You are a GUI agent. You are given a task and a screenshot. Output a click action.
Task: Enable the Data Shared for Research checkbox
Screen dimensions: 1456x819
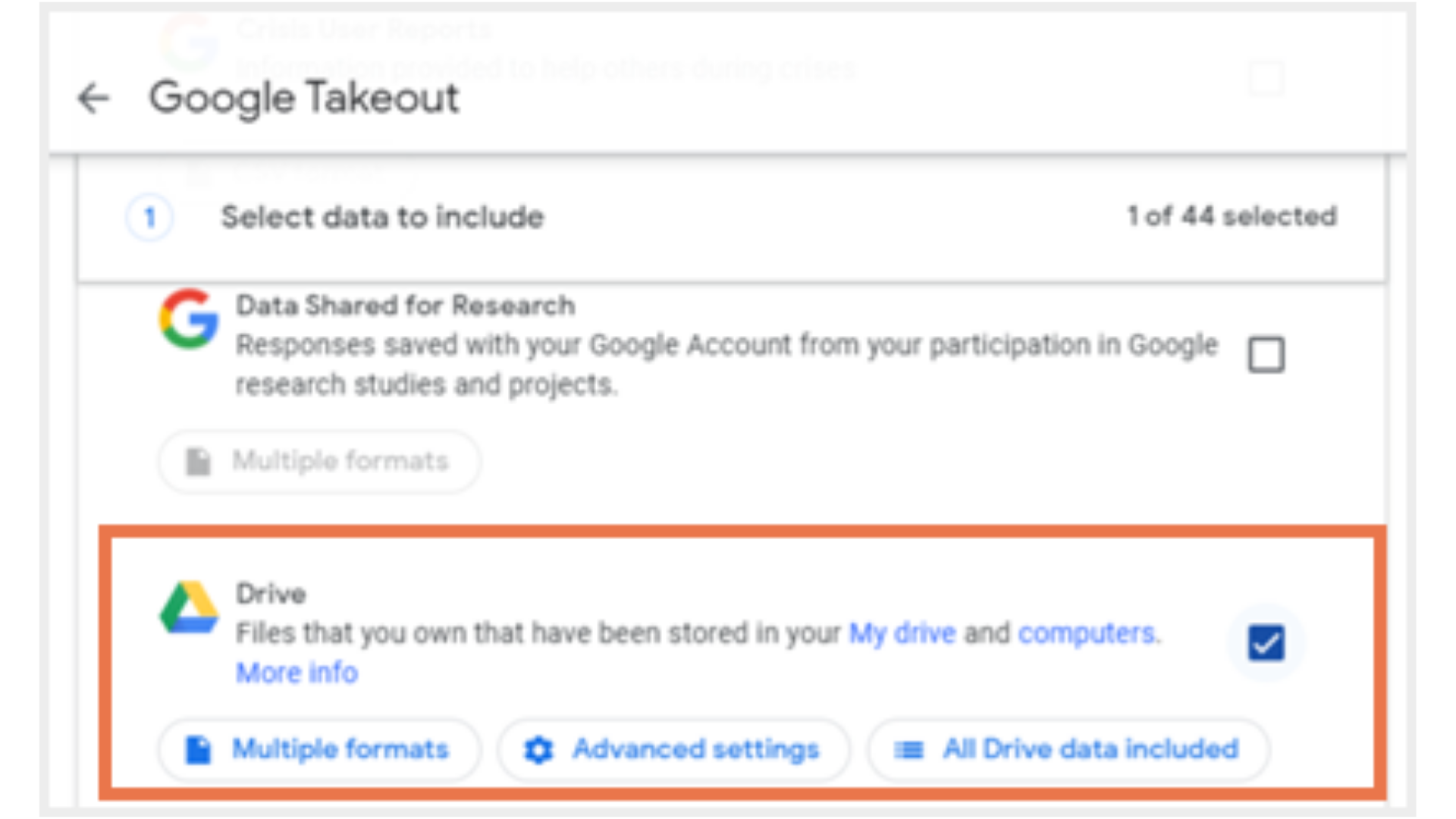click(x=1266, y=354)
